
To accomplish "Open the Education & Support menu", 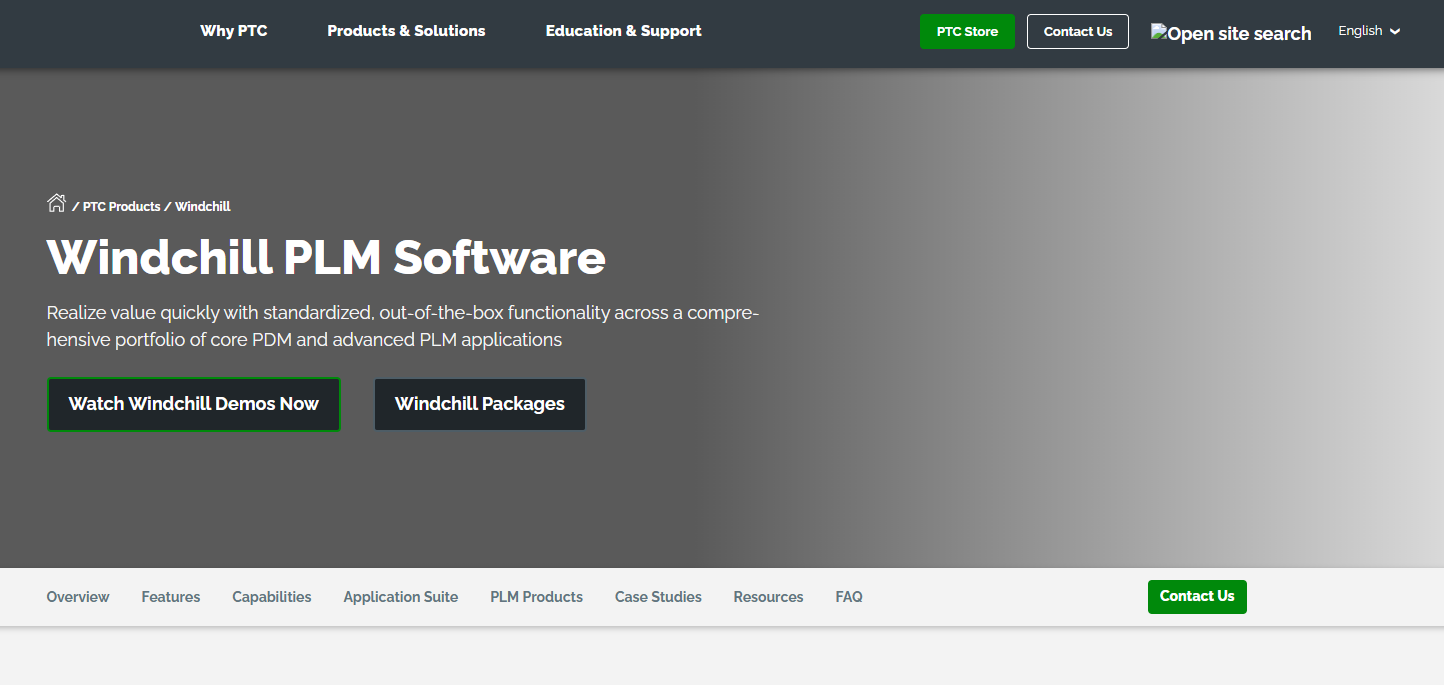I will pyautogui.click(x=623, y=31).
